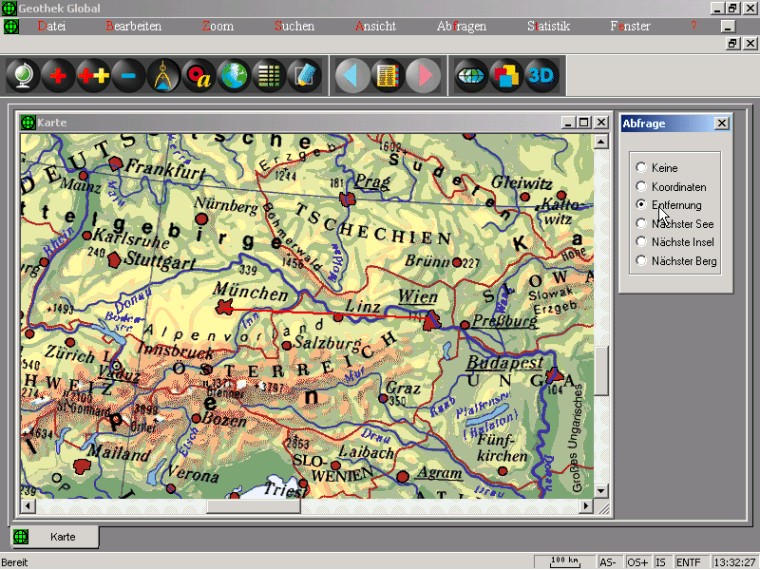This screenshot has width=760, height=570.
Task: Click the globe overview toolbar icon
Action: (x=23, y=76)
